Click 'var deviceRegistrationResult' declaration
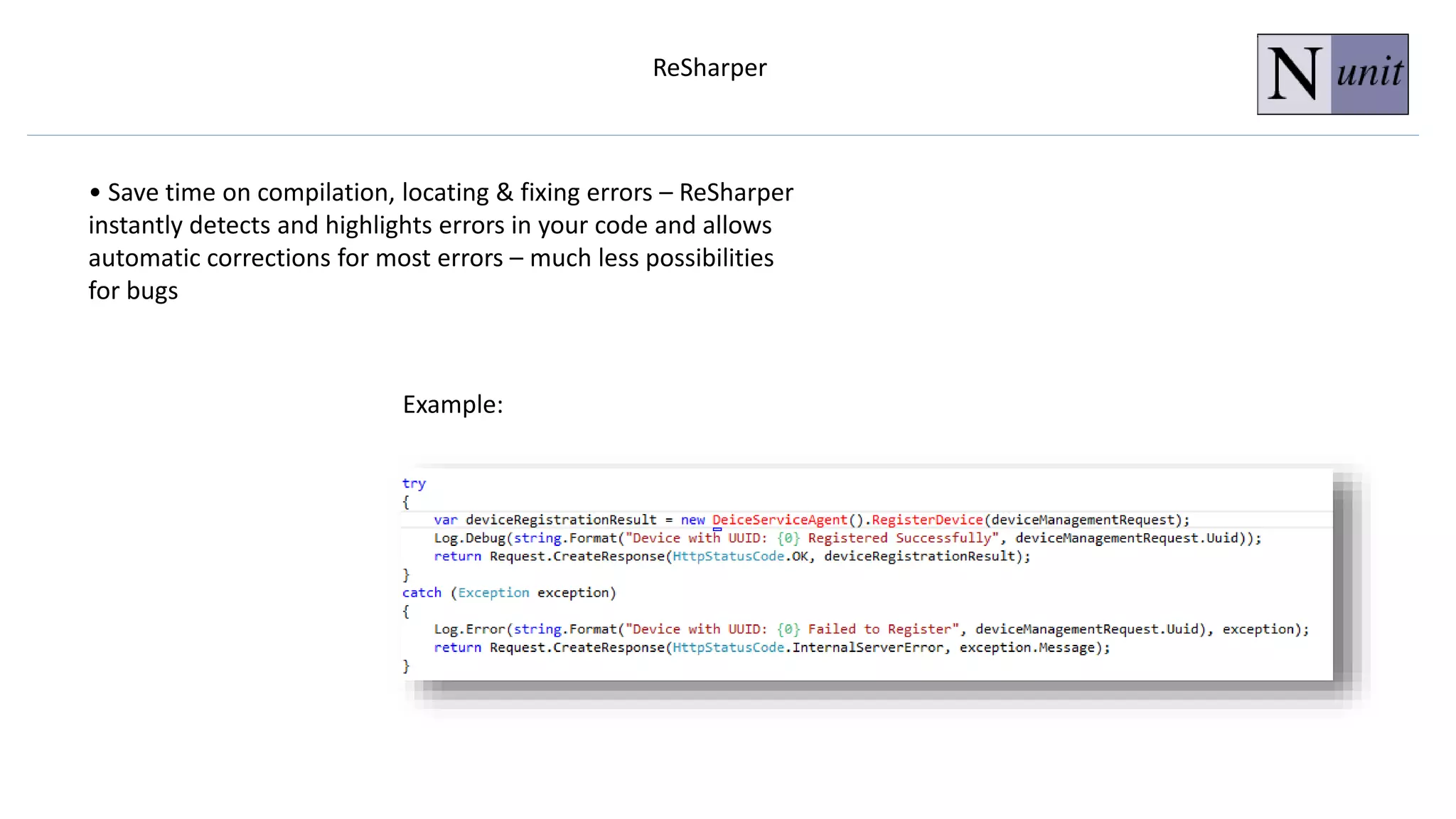Image resolution: width=1456 pixels, height=819 pixels. 545,520
